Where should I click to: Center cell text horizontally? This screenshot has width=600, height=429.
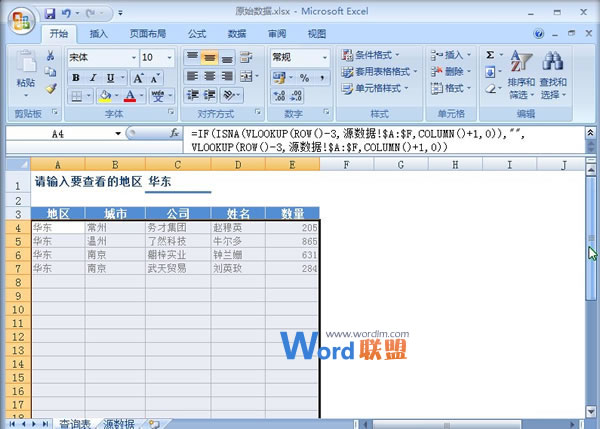point(210,76)
